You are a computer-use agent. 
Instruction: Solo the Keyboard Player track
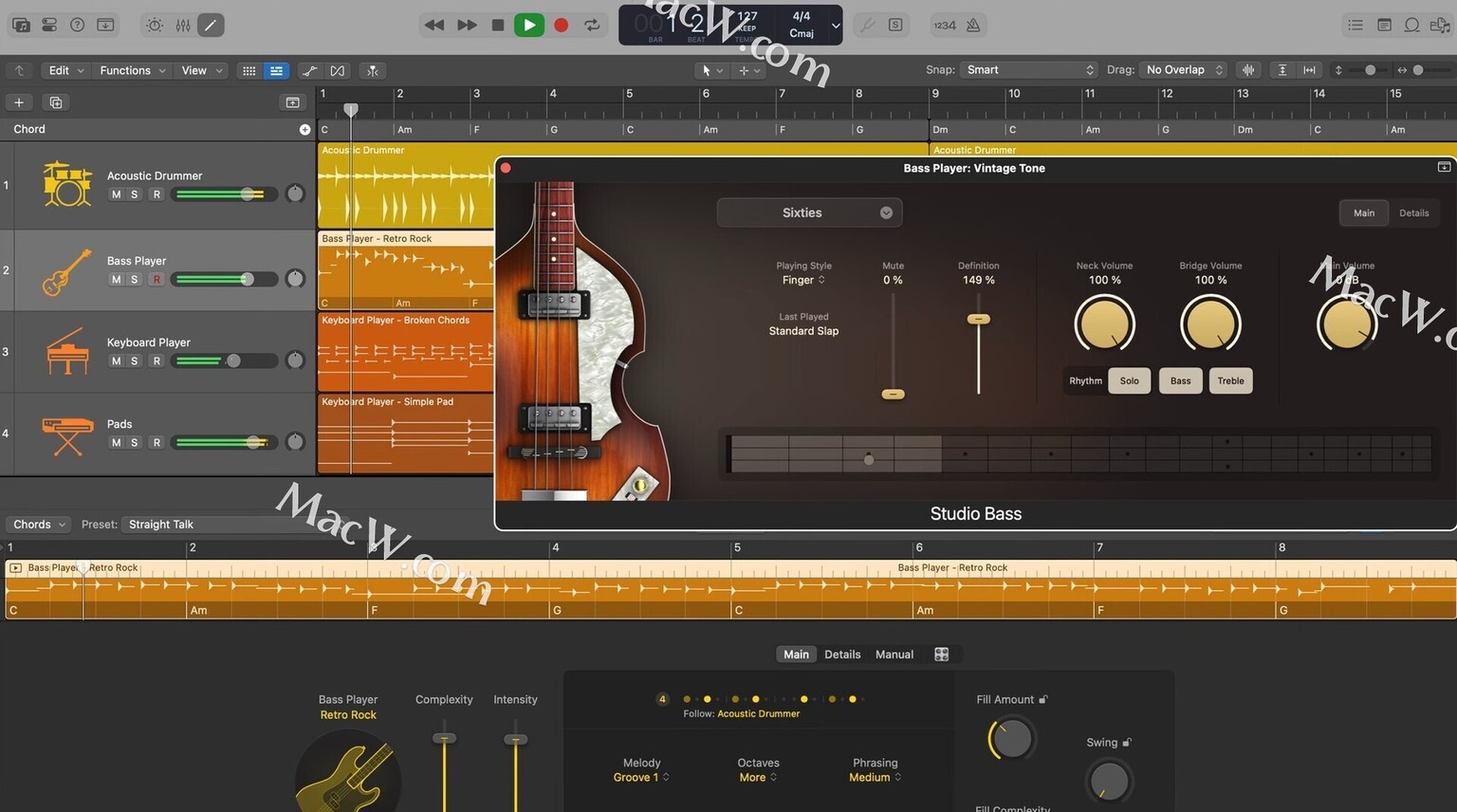135,360
